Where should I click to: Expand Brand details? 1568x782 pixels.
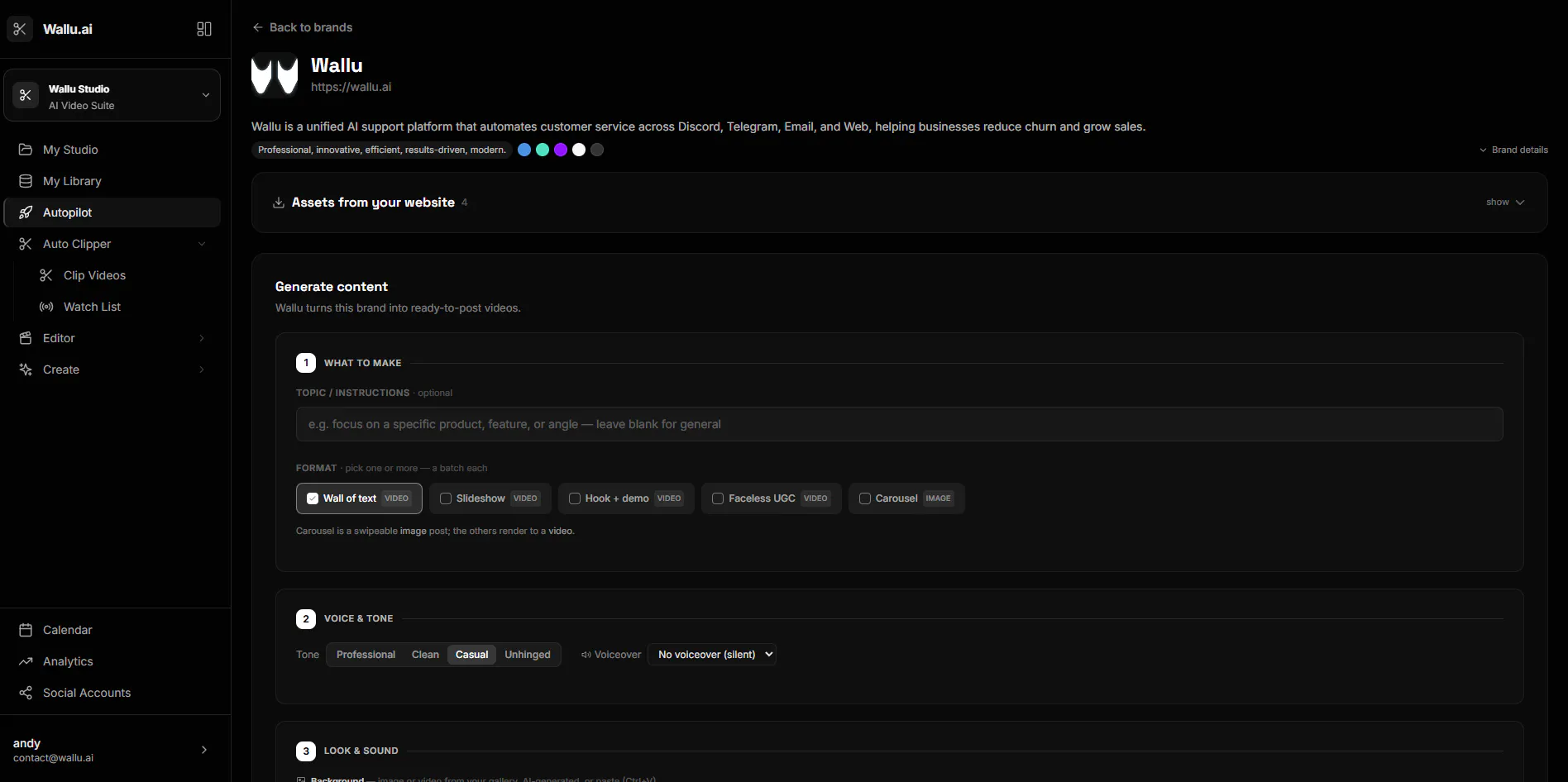1513,150
